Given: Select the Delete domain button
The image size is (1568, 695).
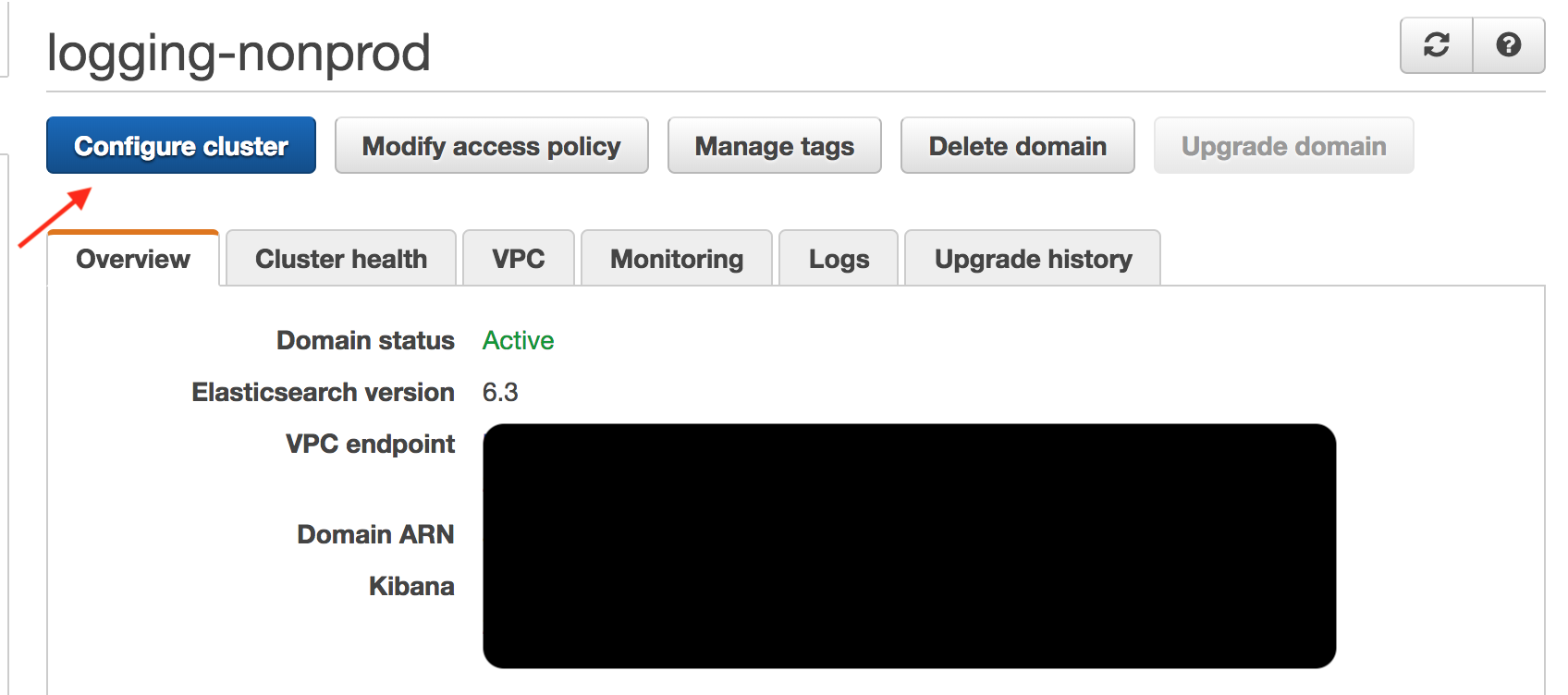Looking at the screenshot, I should click(x=1017, y=145).
